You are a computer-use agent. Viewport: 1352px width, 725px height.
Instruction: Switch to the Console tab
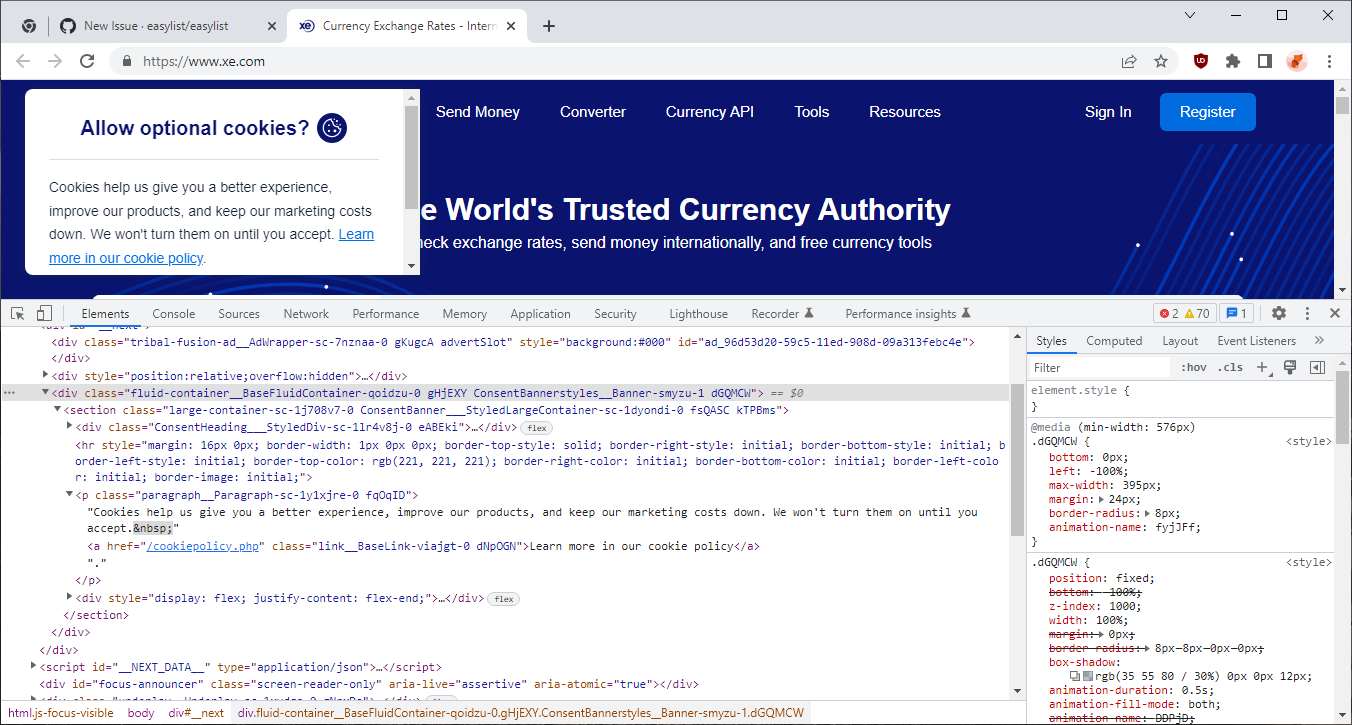[173, 313]
